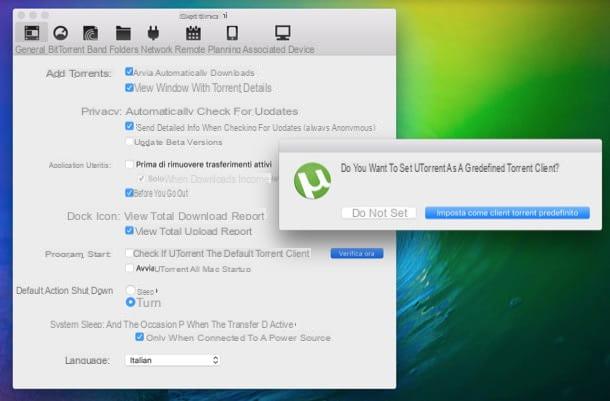This screenshot has height=401, width=610.
Task: Toggle Before You Go Out checkbox
Action: click(129, 193)
